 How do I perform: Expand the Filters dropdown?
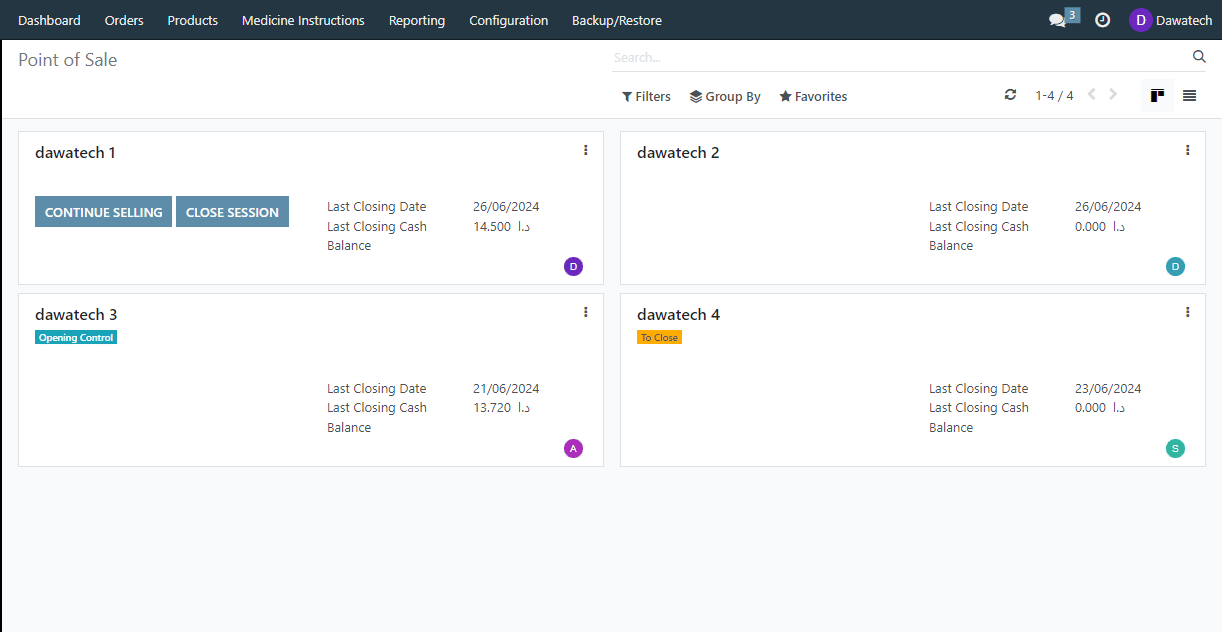(x=646, y=96)
